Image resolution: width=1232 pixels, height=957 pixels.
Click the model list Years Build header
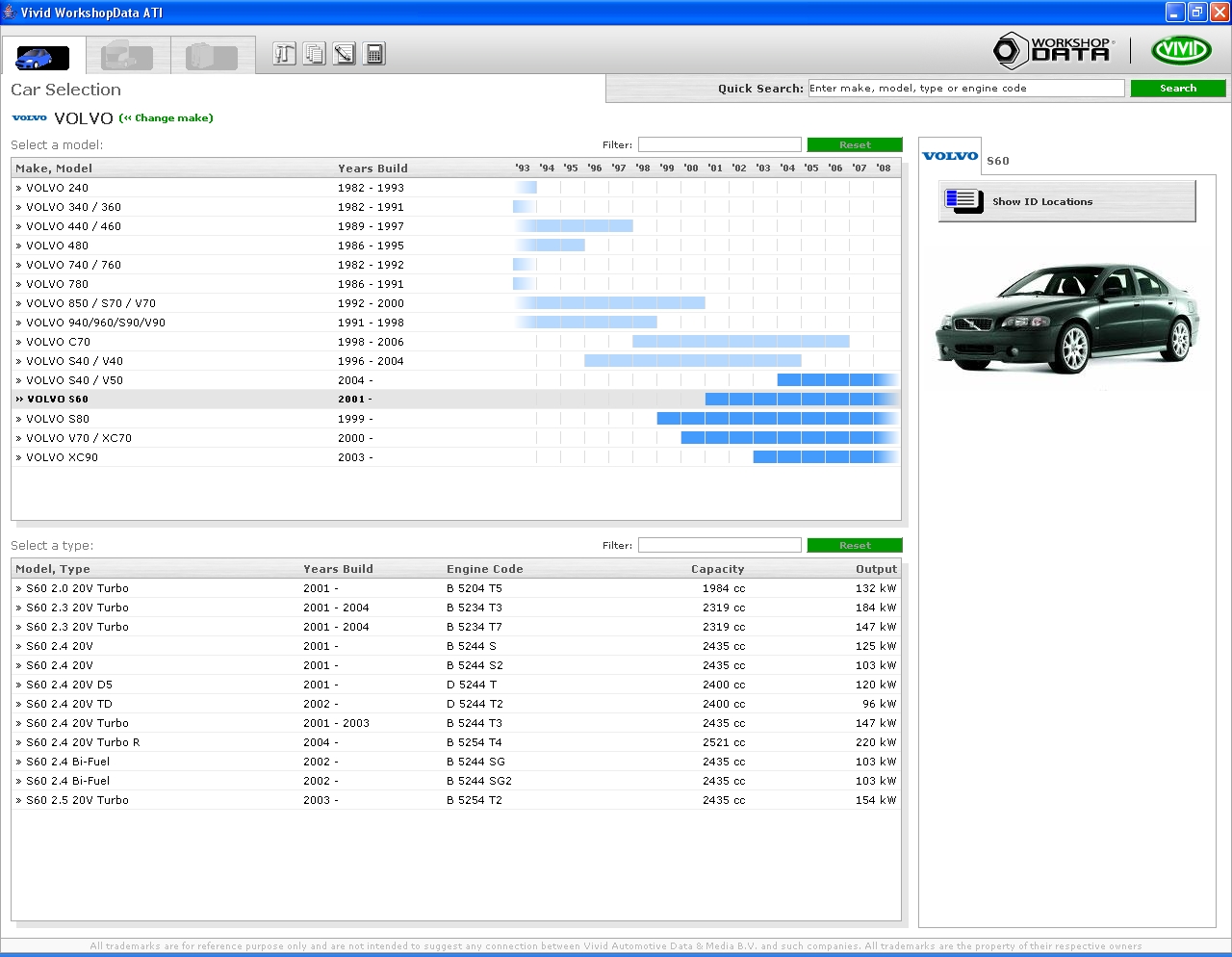[x=372, y=168]
